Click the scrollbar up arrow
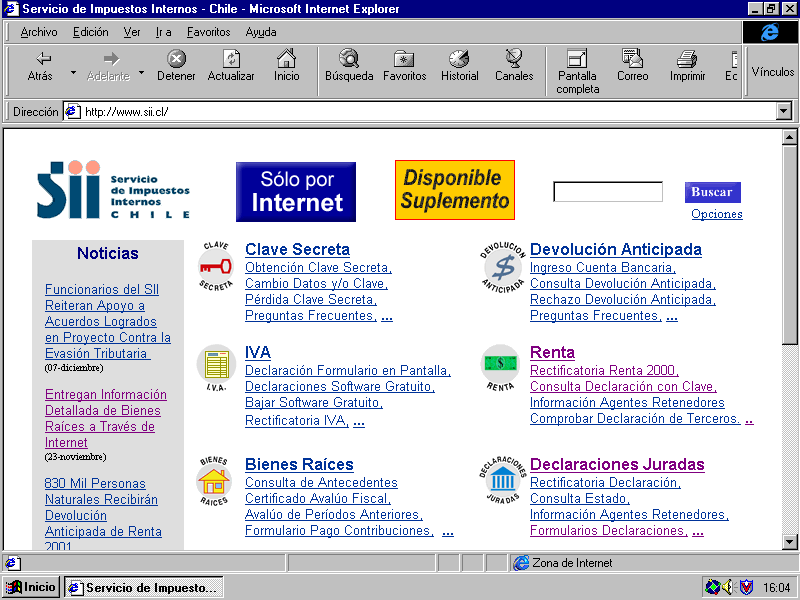The image size is (800, 600). pyautogui.click(x=789, y=137)
